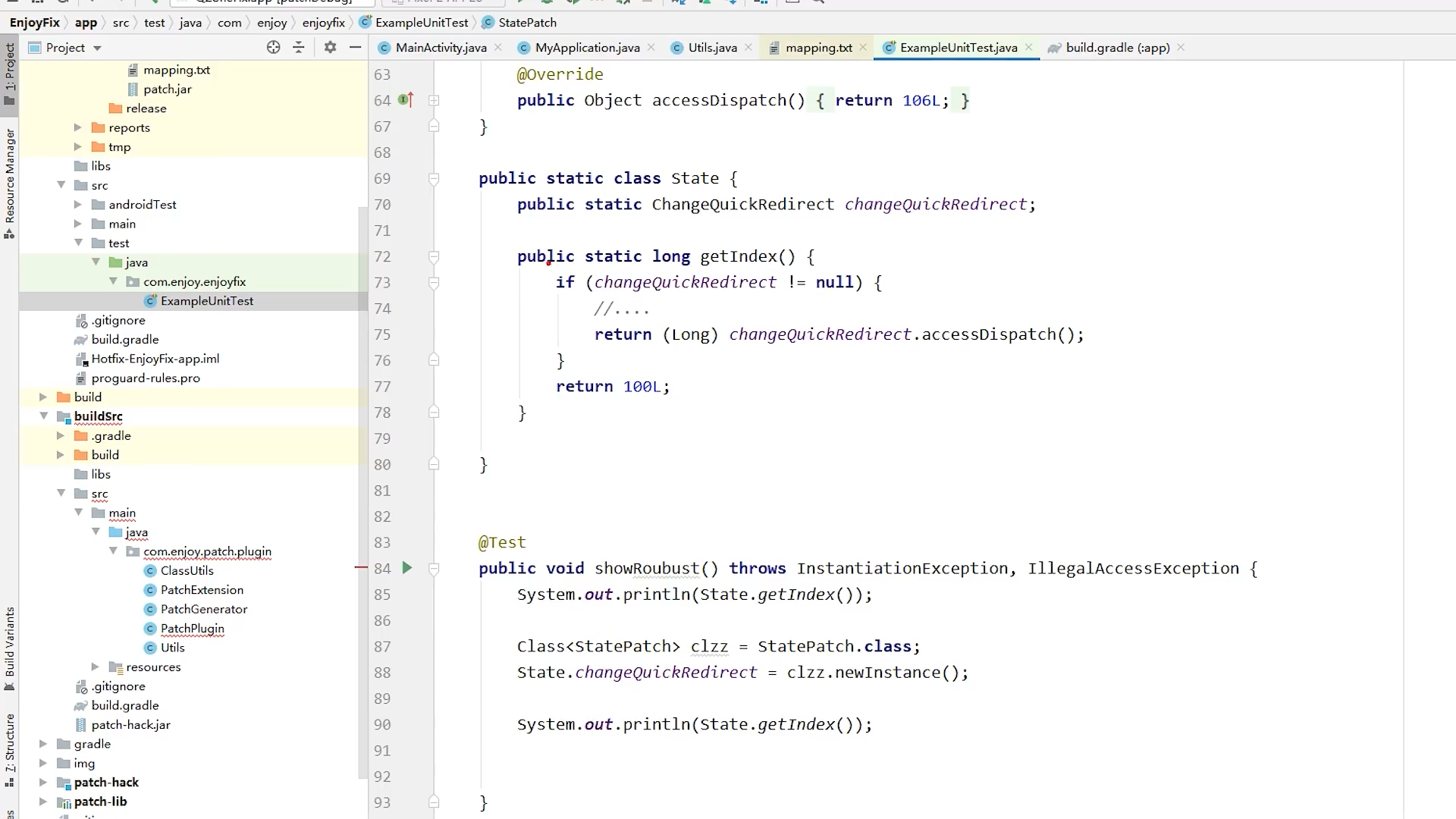
Task: Open the Project view dropdown
Action: pyautogui.click(x=97, y=48)
